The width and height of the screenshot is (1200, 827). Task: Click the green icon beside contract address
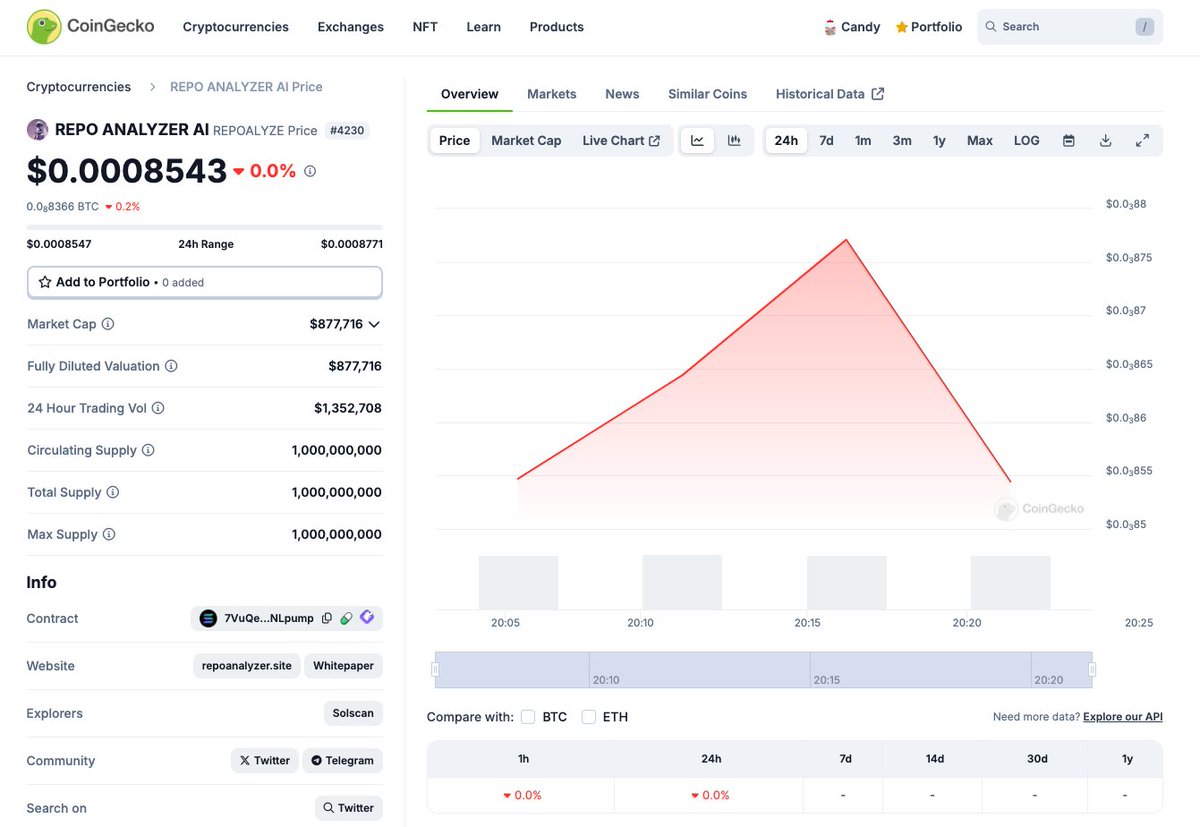[346, 618]
